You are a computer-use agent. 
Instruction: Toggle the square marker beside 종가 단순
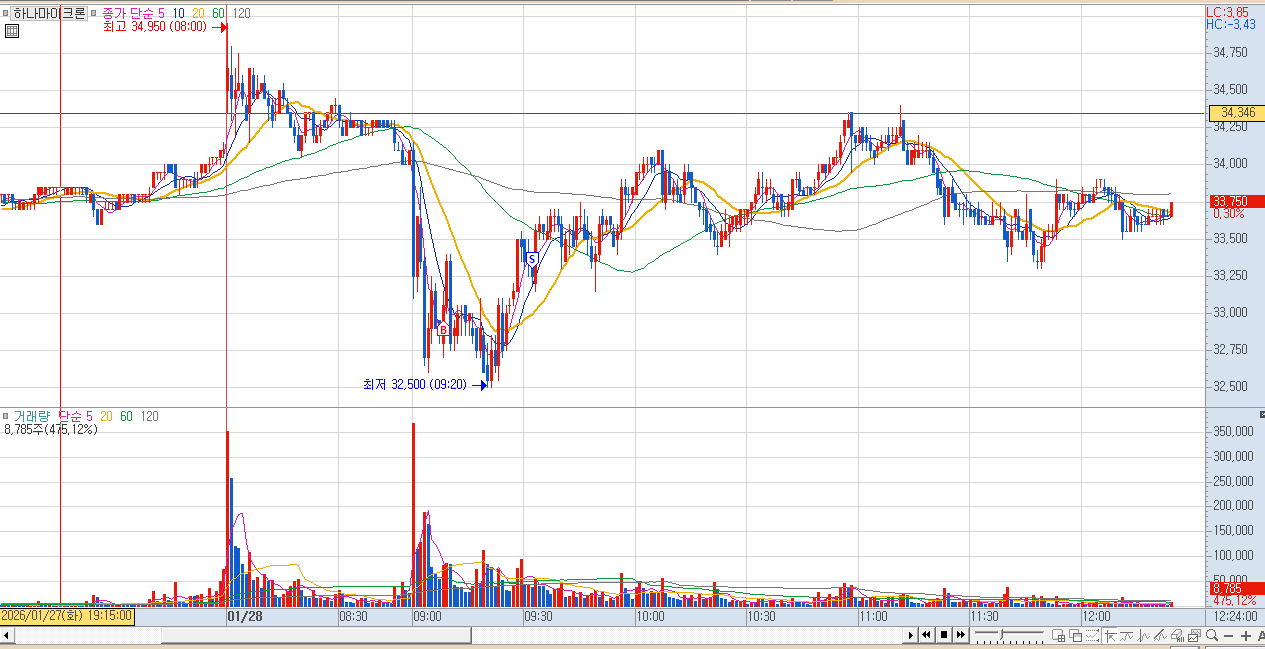click(x=95, y=14)
